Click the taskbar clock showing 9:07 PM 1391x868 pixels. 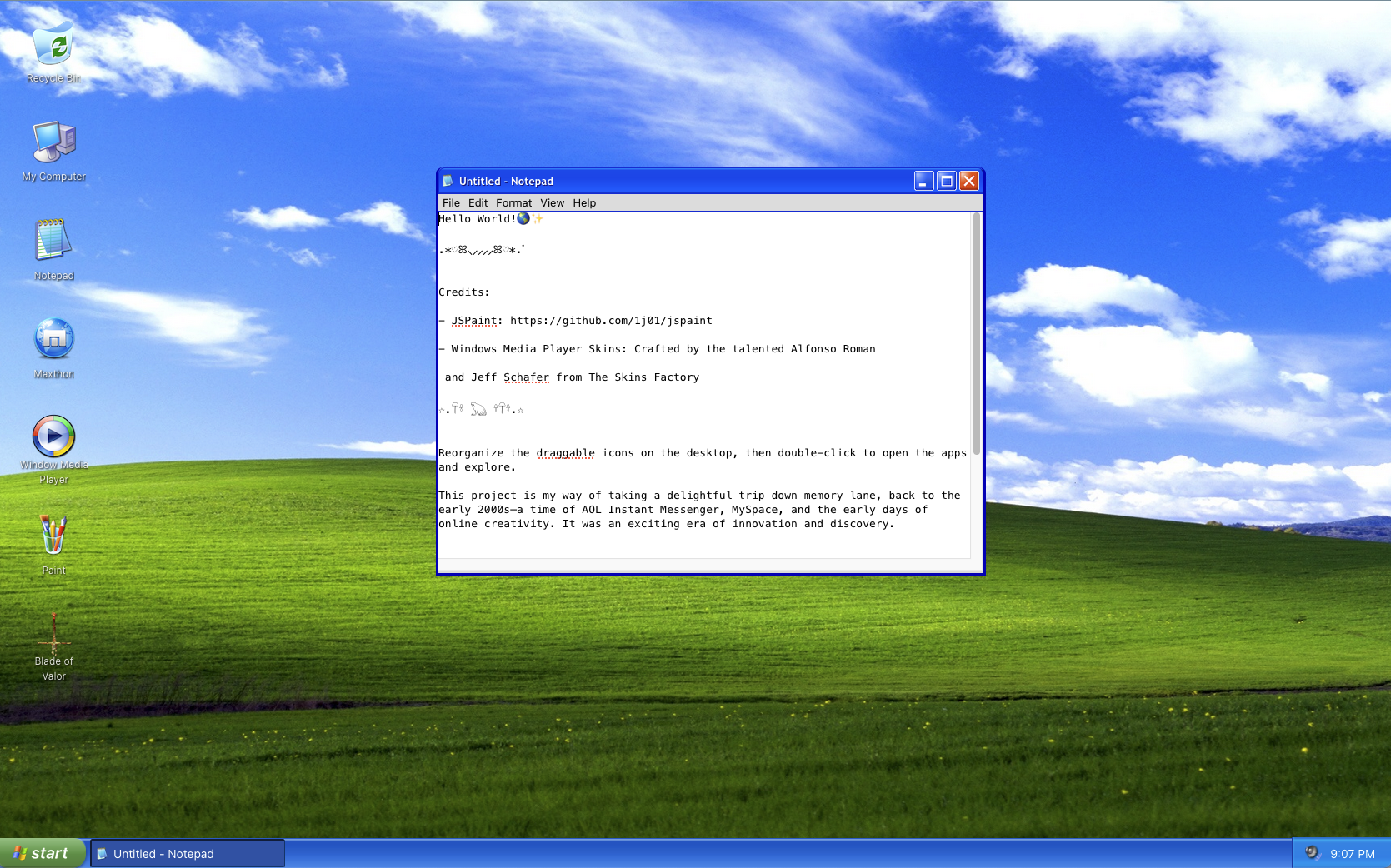click(x=1352, y=854)
